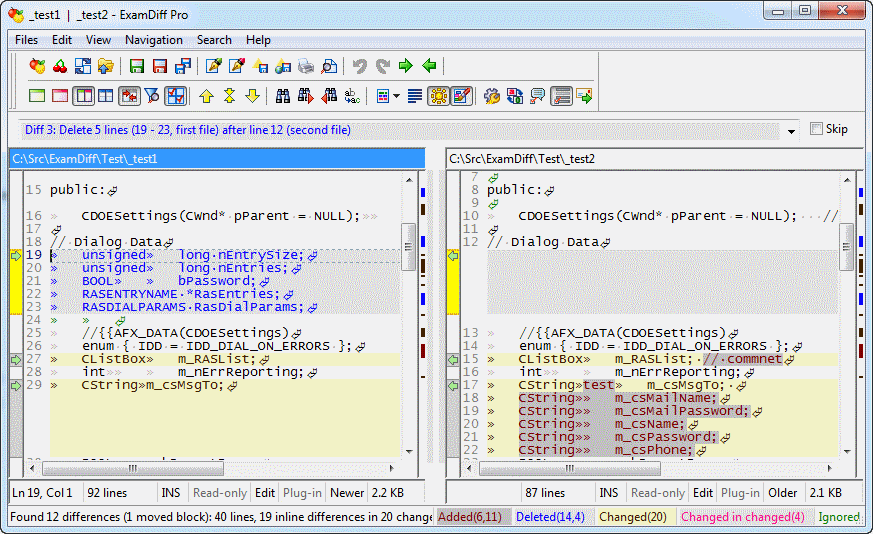The height and width of the screenshot is (534, 873).
Task: Click the save both files icon
Action: pyautogui.click(x=183, y=66)
